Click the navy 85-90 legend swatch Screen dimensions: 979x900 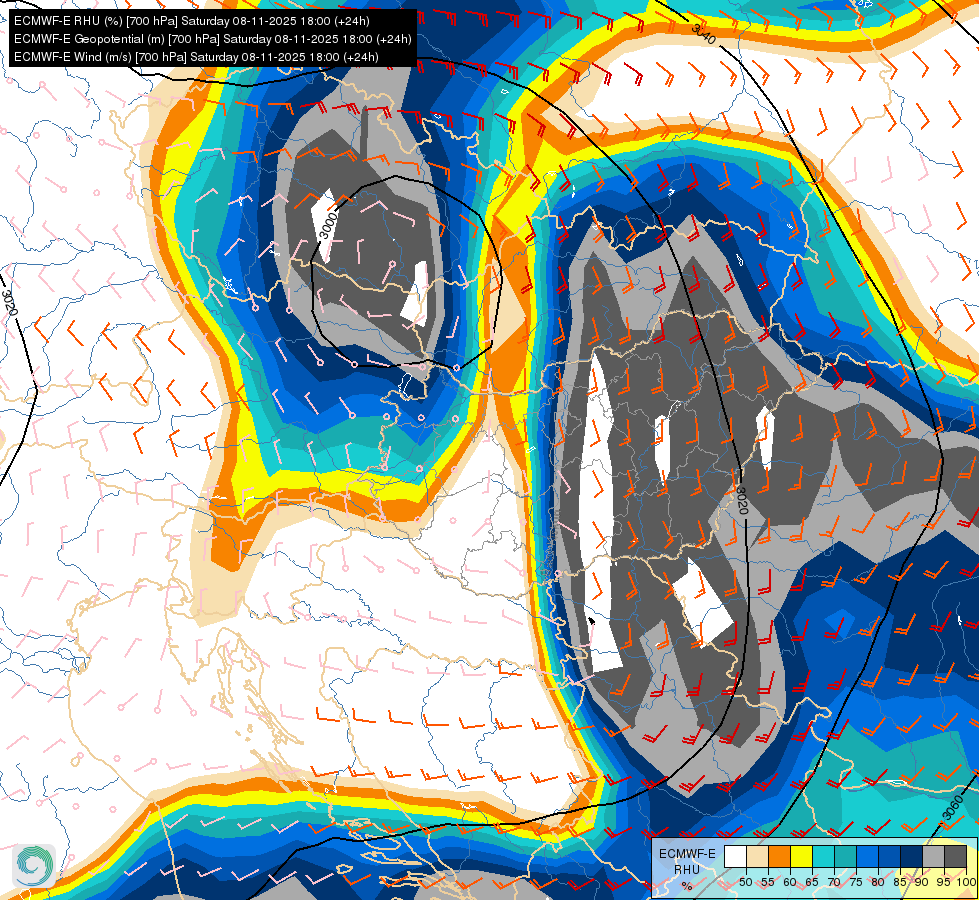pos(912,856)
